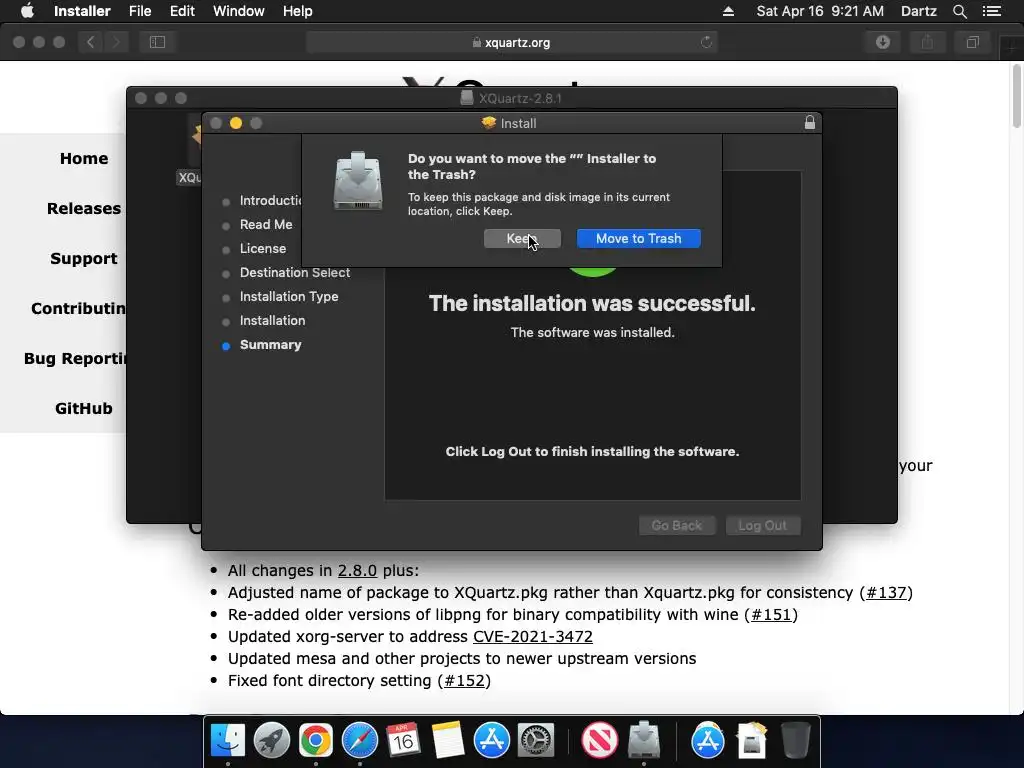Viewport: 1024px width, 768px height.
Task: Click the lock icon in Install window
Action: click(x=809, y=123)
